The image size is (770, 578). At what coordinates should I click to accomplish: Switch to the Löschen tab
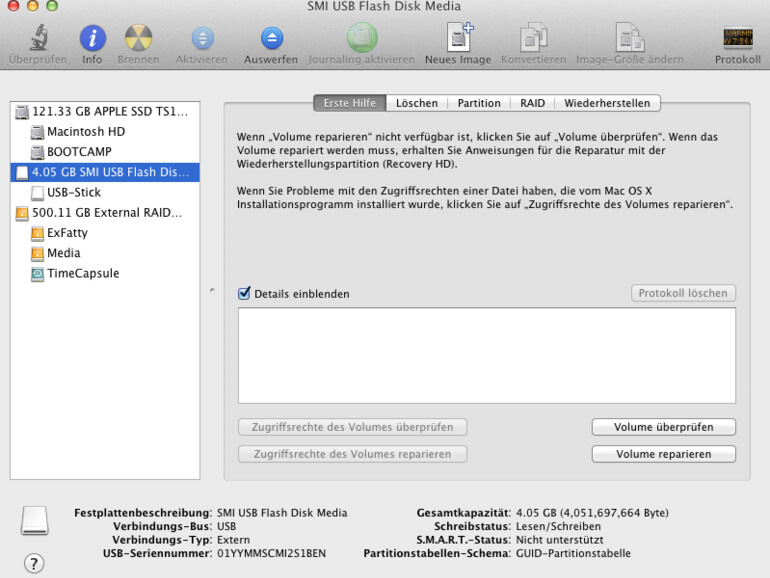[x=417, y=103]
